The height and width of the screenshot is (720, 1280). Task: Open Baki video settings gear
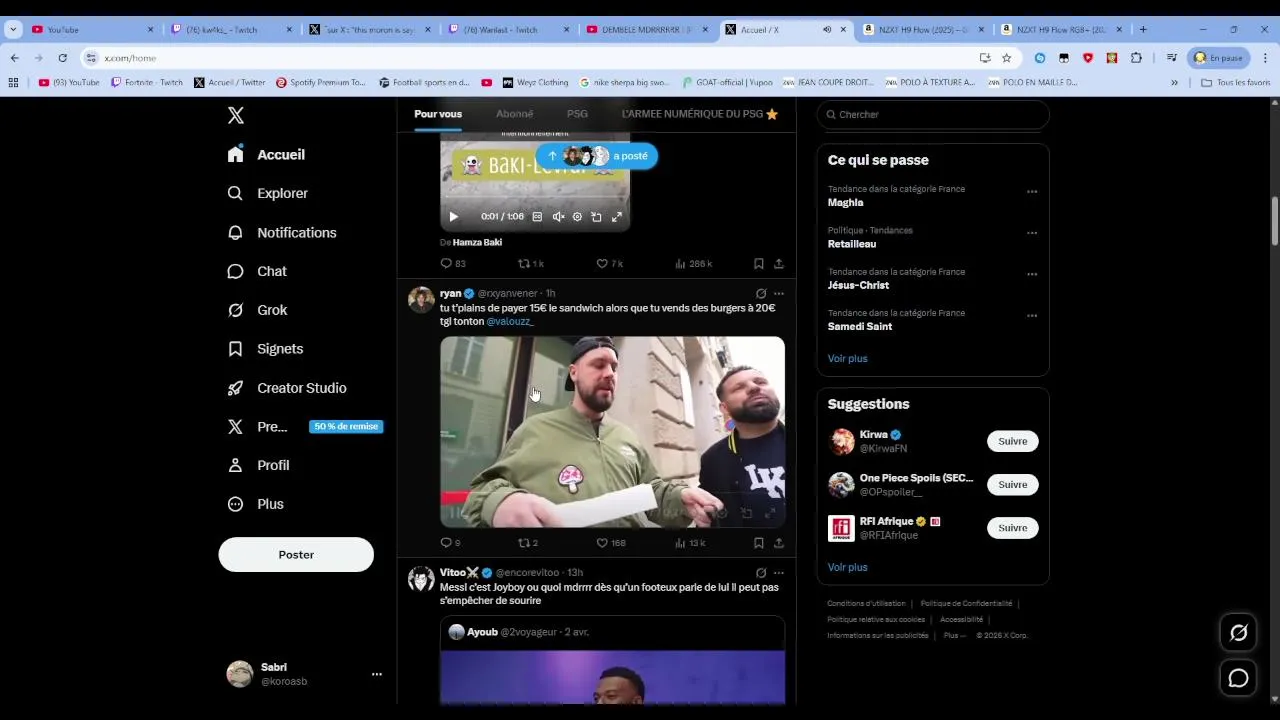[577, 216]
